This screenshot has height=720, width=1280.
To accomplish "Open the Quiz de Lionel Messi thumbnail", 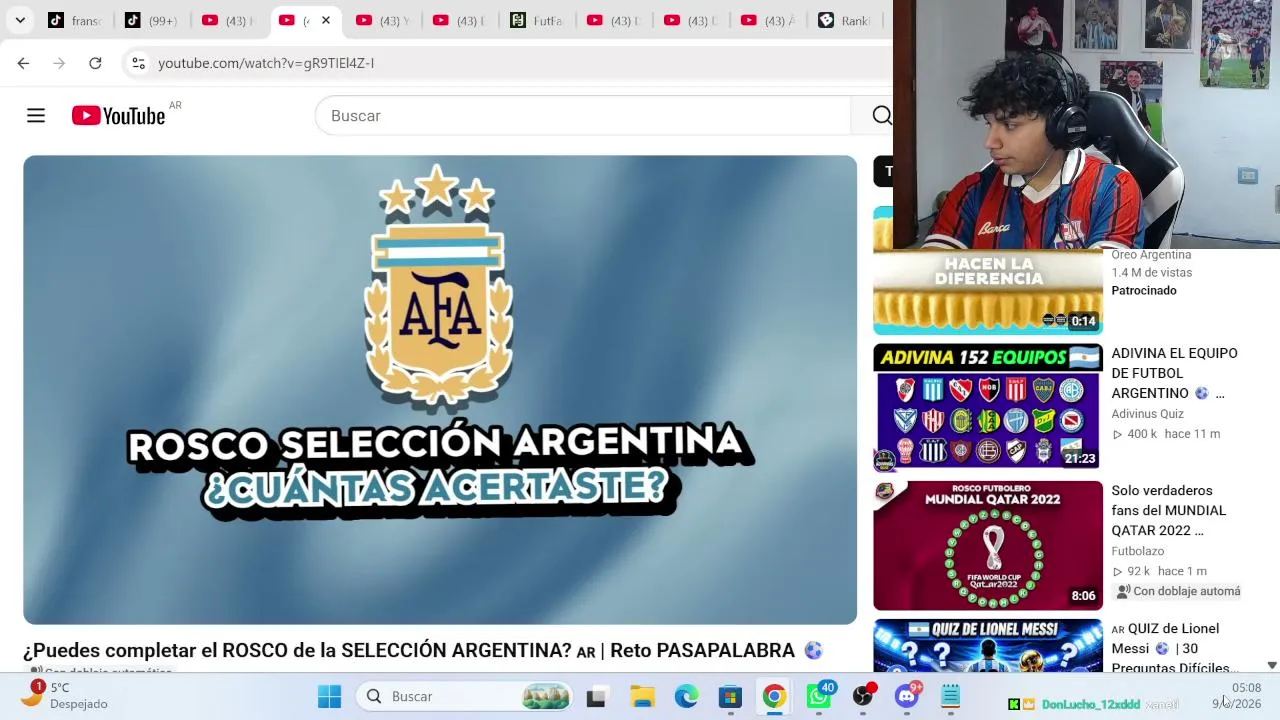I will tap(988, 646).
